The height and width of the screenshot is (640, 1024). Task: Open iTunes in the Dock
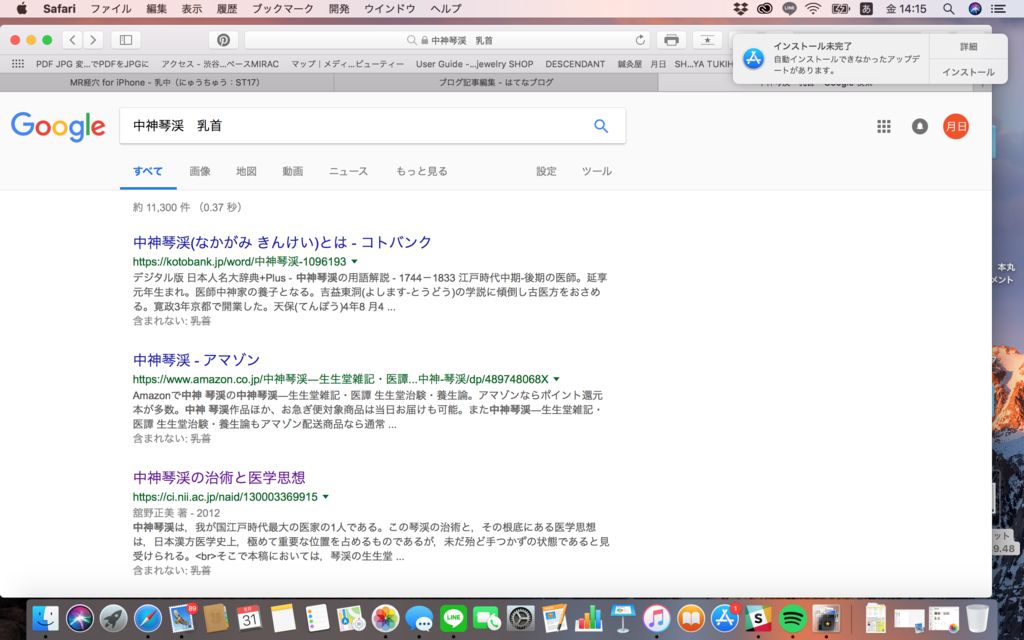(656, 618)
